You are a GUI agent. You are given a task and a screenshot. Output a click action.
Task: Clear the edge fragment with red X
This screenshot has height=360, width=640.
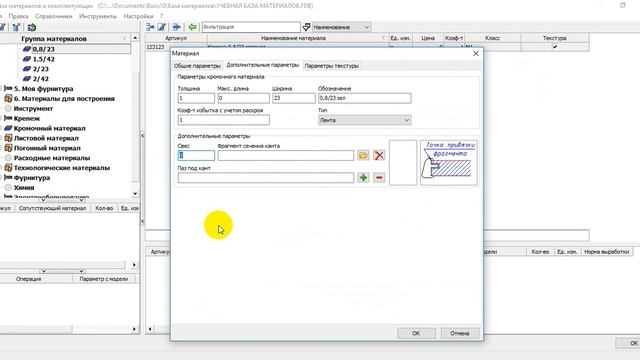click(379, 155)
